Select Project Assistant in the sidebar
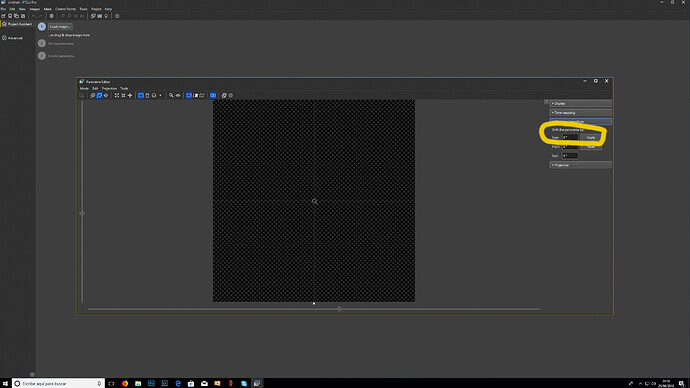Image resolution: width=690 pixels, height=388 pixels. point(17,24)
